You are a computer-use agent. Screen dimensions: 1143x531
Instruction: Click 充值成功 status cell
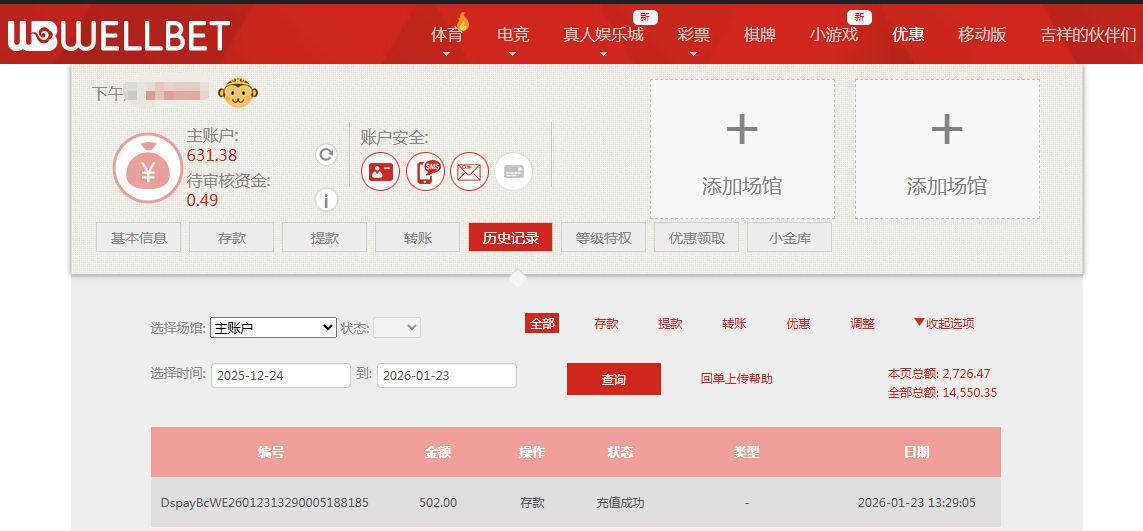620,503
